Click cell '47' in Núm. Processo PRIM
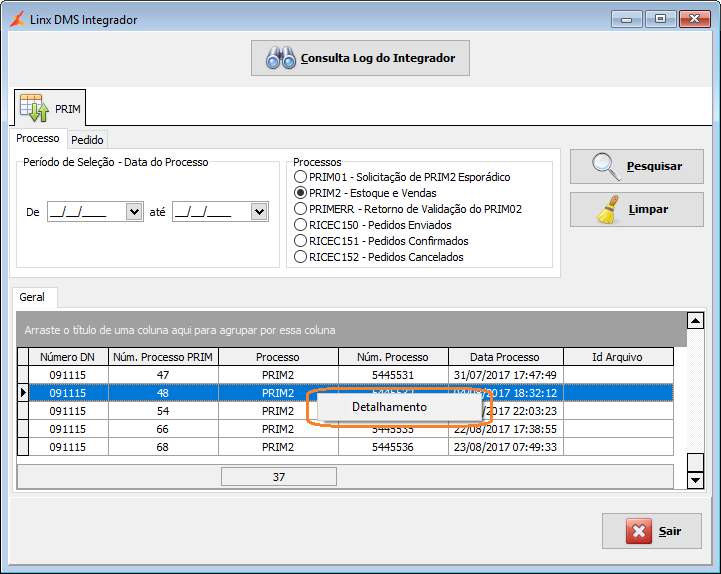This screenshot has height=574, width=721. 163,375
